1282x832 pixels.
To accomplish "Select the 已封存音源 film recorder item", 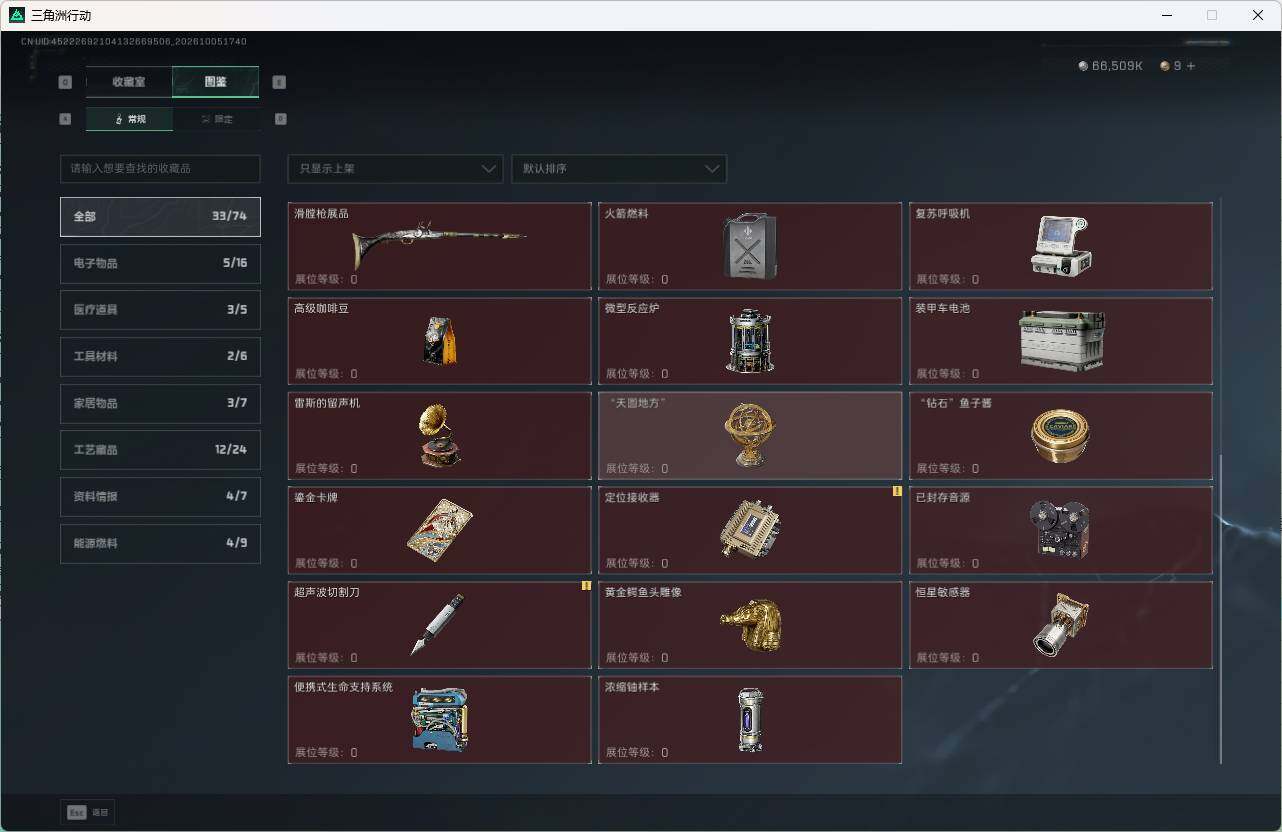I will [1061, 530].
